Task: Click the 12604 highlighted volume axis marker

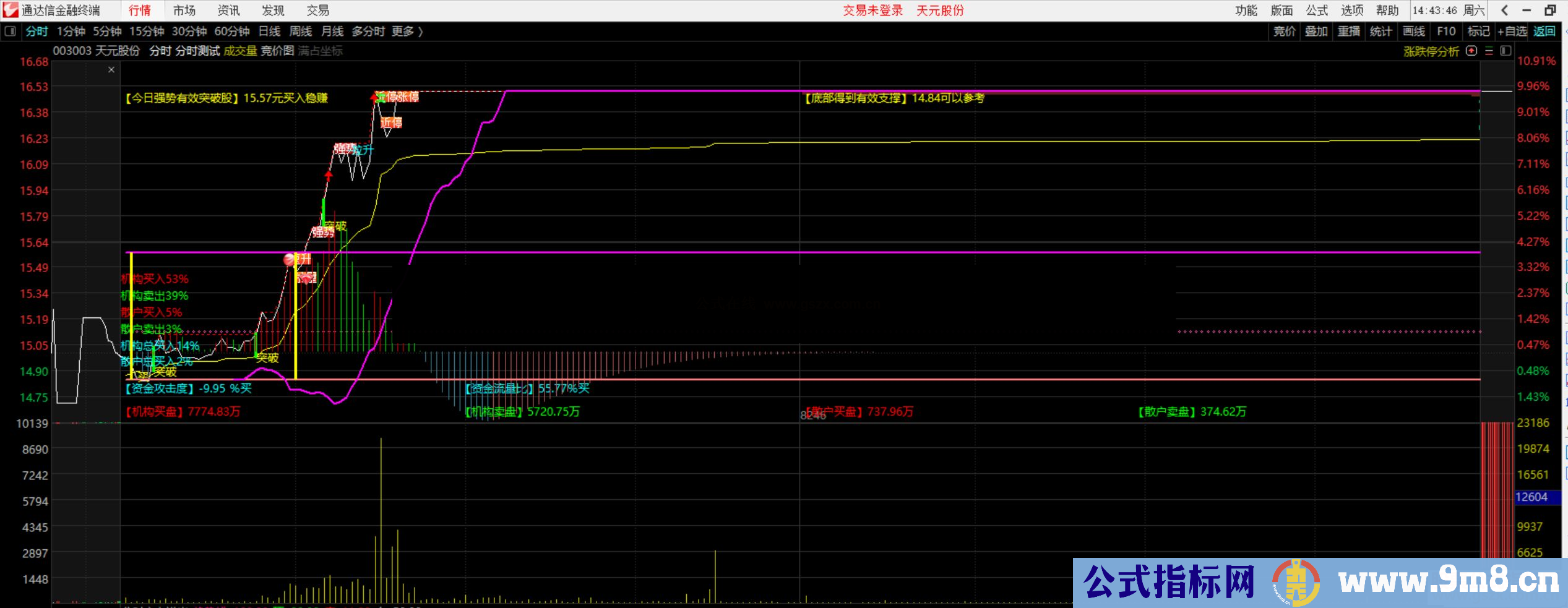Action: click(1531, 497)
